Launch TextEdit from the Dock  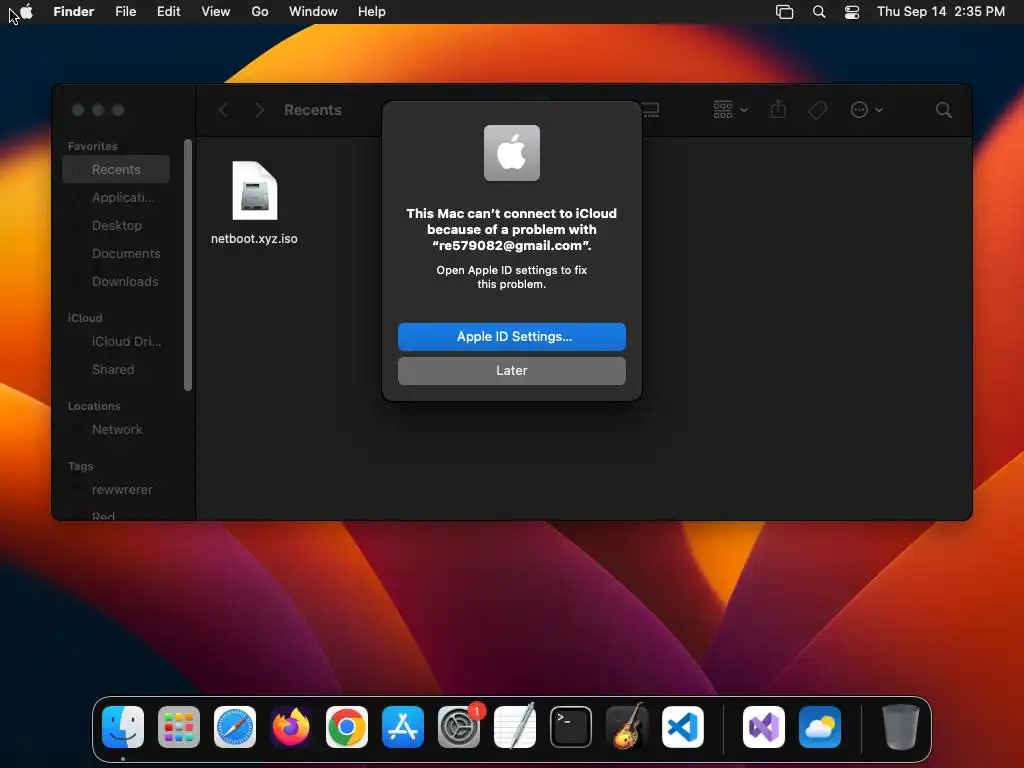point(515,727)
